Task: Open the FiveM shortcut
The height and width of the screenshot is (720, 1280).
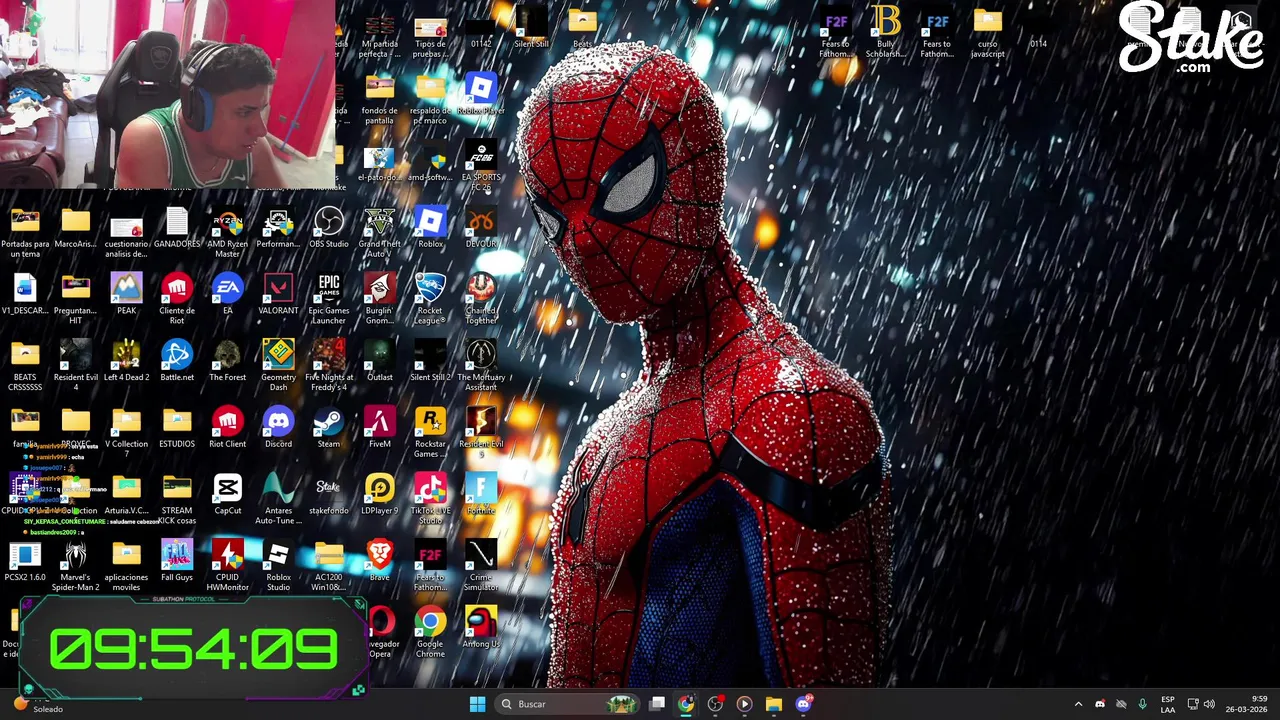Action: click(x=380, y=428)
